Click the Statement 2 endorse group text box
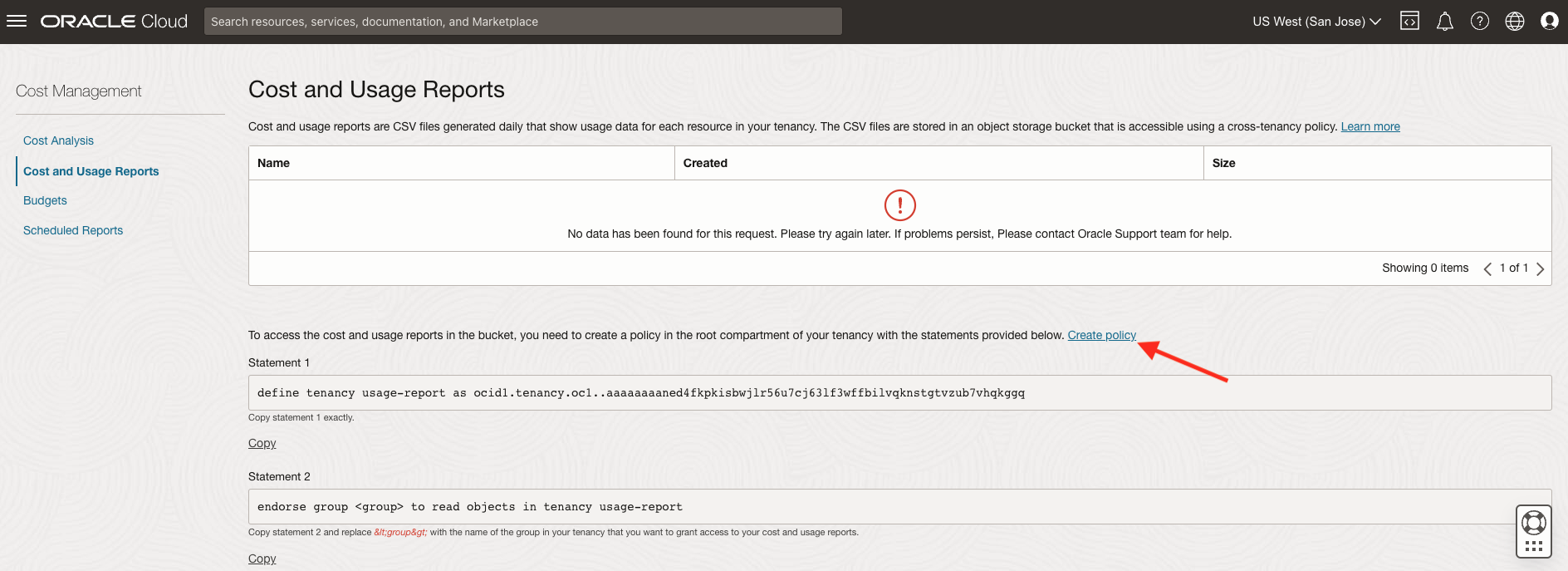 pos(899,506)
